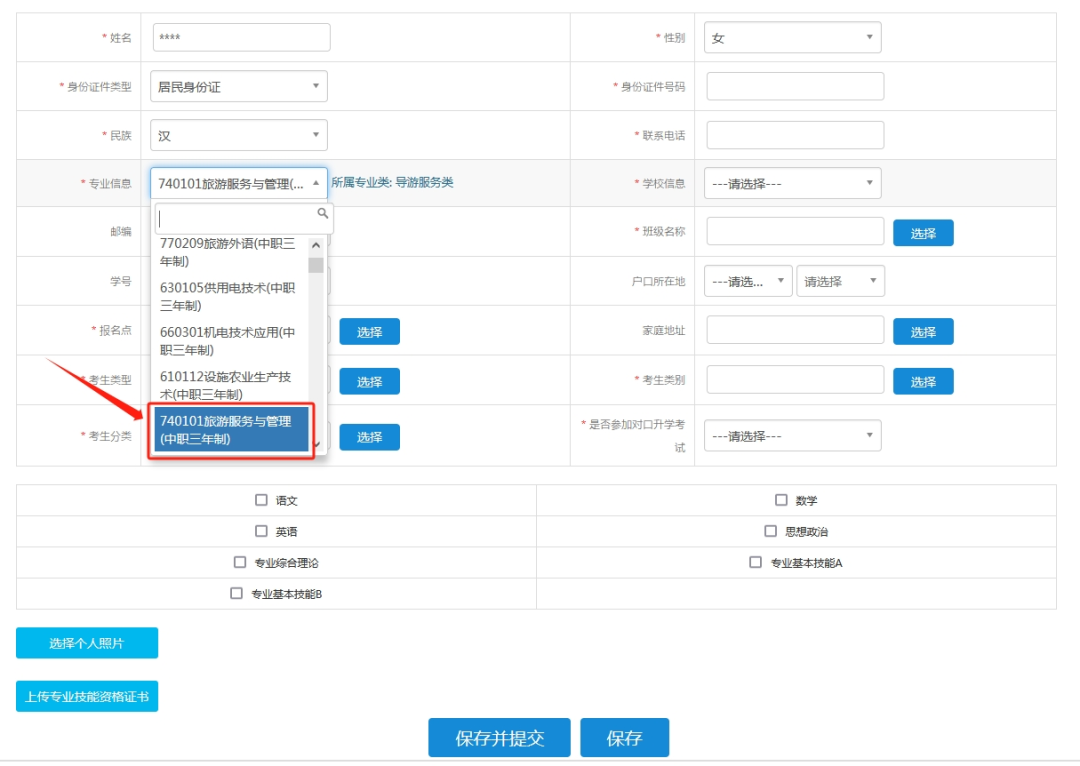1080x766 pixels.
Task: Collapse the 专业信息 dropdown
Action: point(239,183)
